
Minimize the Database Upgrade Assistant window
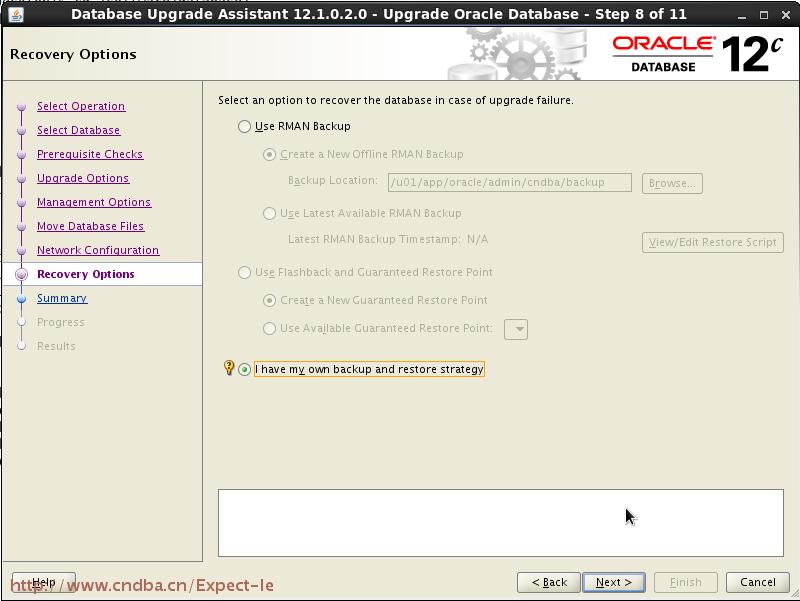pyautogui.click(x=742, y=15)
